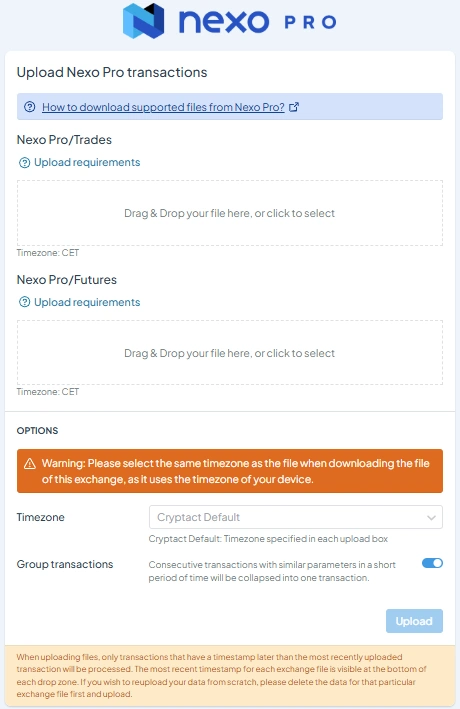460x709 pixels.
Task: Open the Timezone Cryptact Default dropdown
Action: 296,517
